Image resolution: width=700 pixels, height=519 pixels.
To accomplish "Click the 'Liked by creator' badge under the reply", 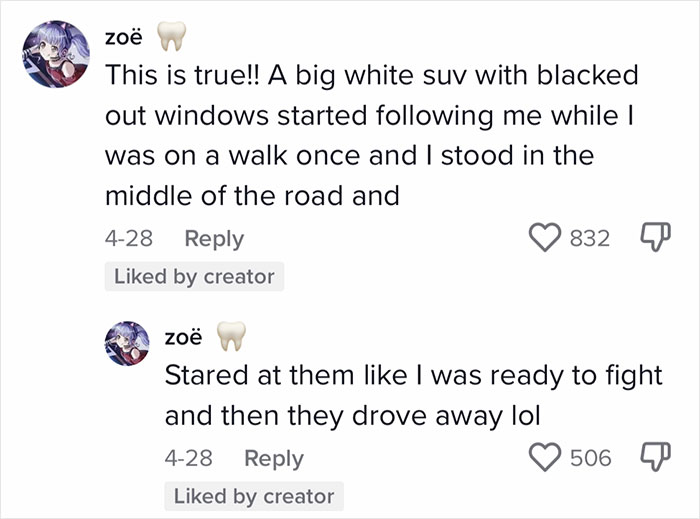I will (254, 496).
